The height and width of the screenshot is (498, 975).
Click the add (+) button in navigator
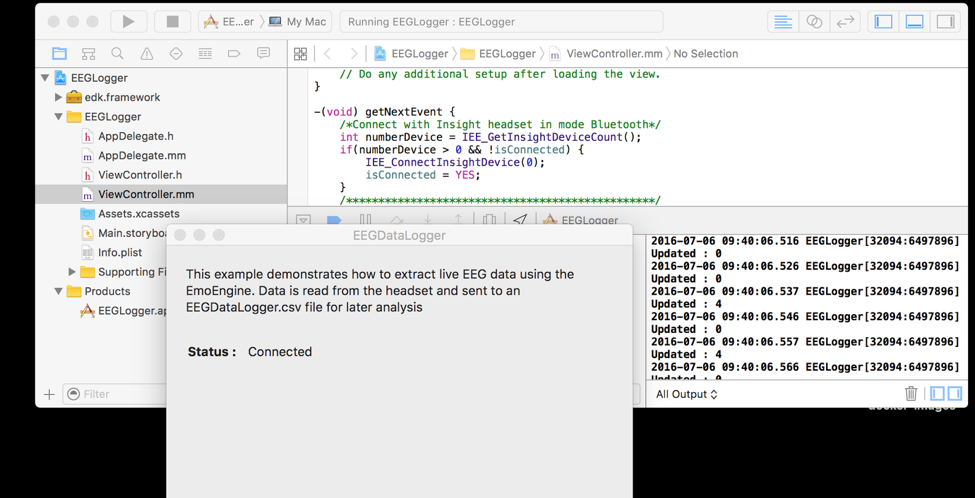click(x=49, y=394)
